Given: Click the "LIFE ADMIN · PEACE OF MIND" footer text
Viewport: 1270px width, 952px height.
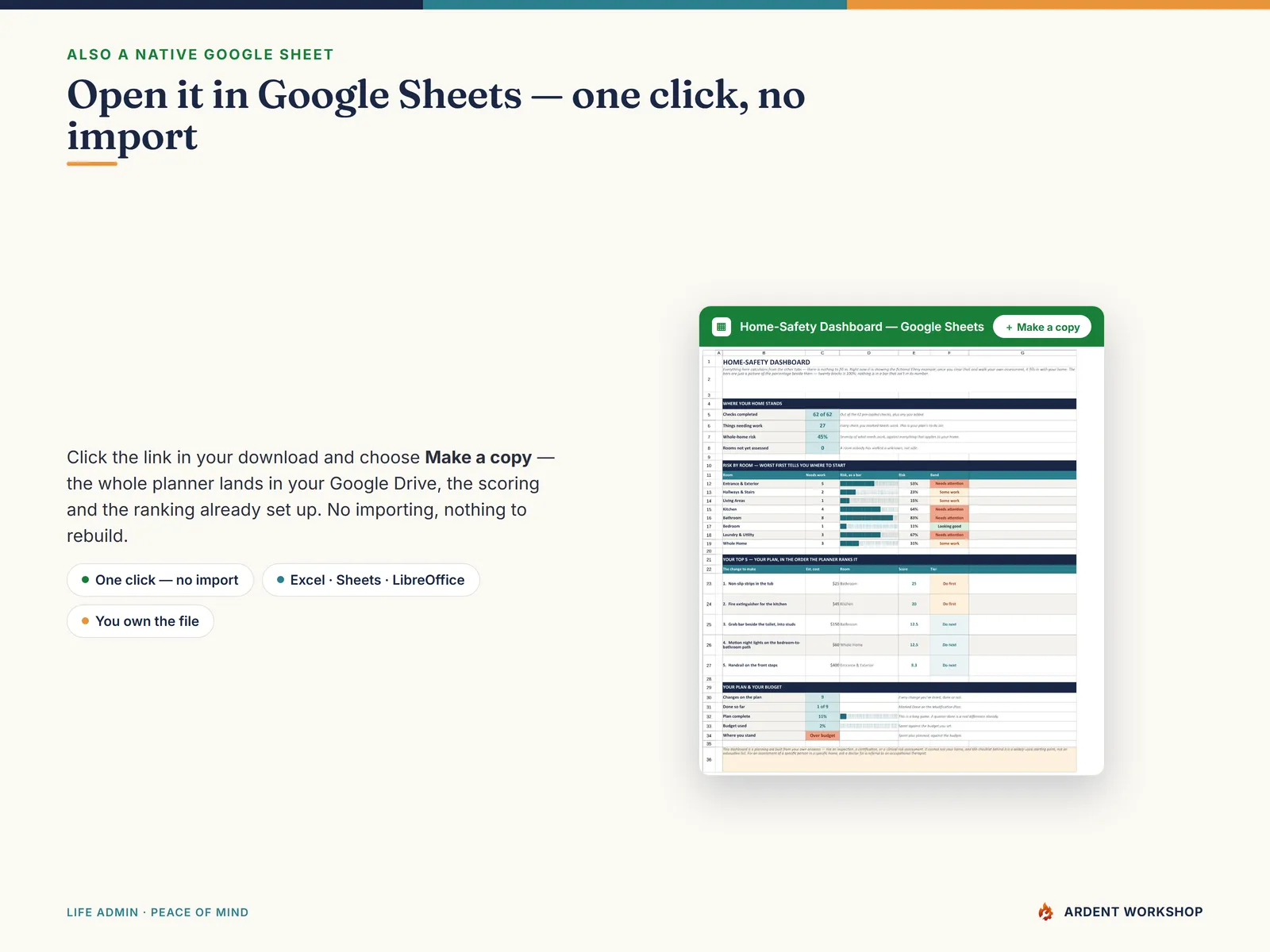Looking at the screenshot, I should click(157, 912).
